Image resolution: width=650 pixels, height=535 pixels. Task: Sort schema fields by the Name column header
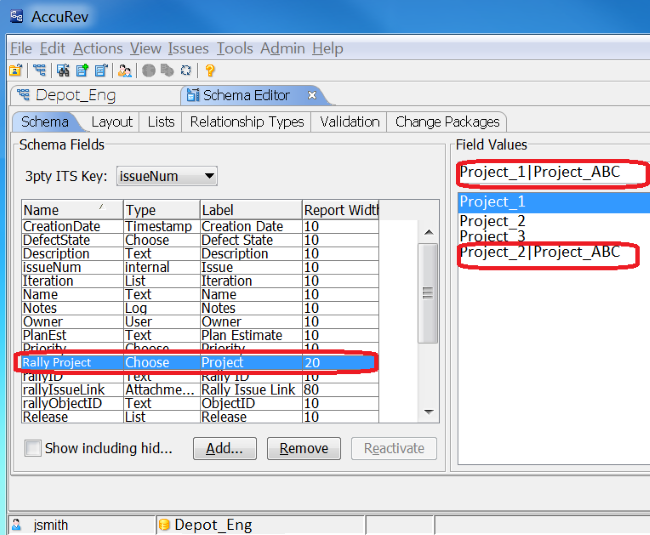point(70,210)
